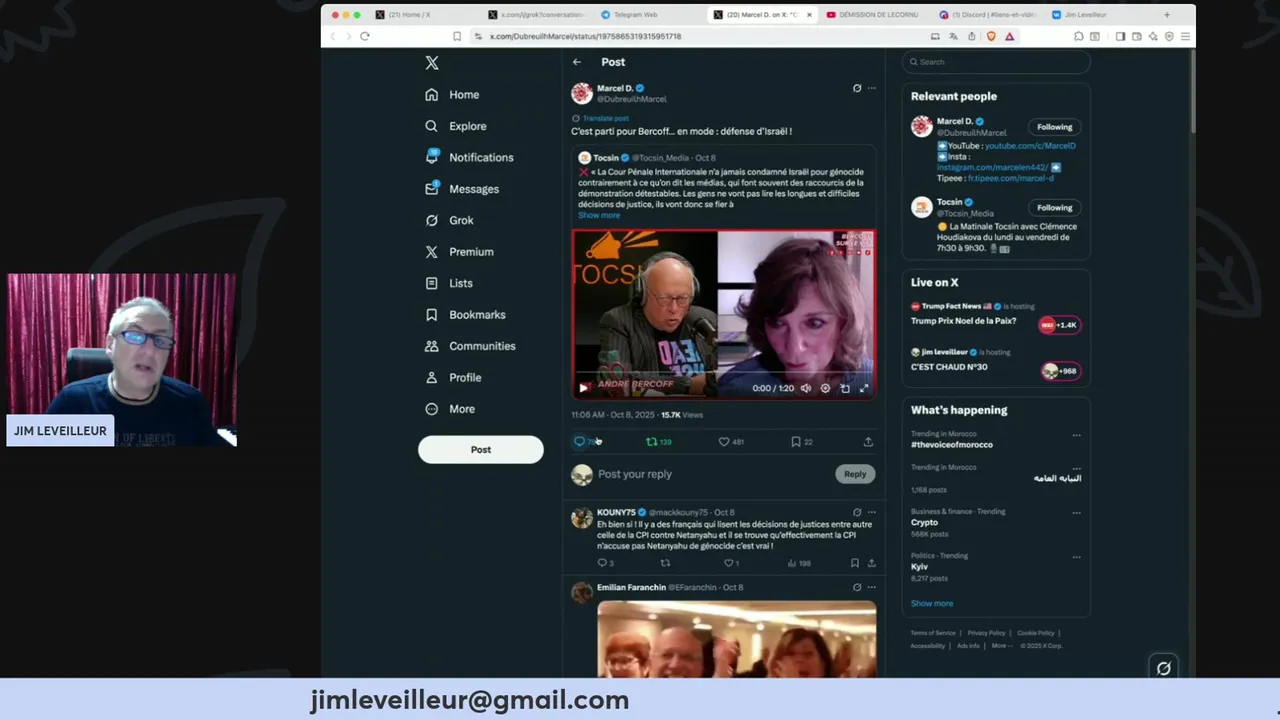Go to Home in the sidebar
Viewport: 1280px width, 720px height.
[x=452, y=95]
